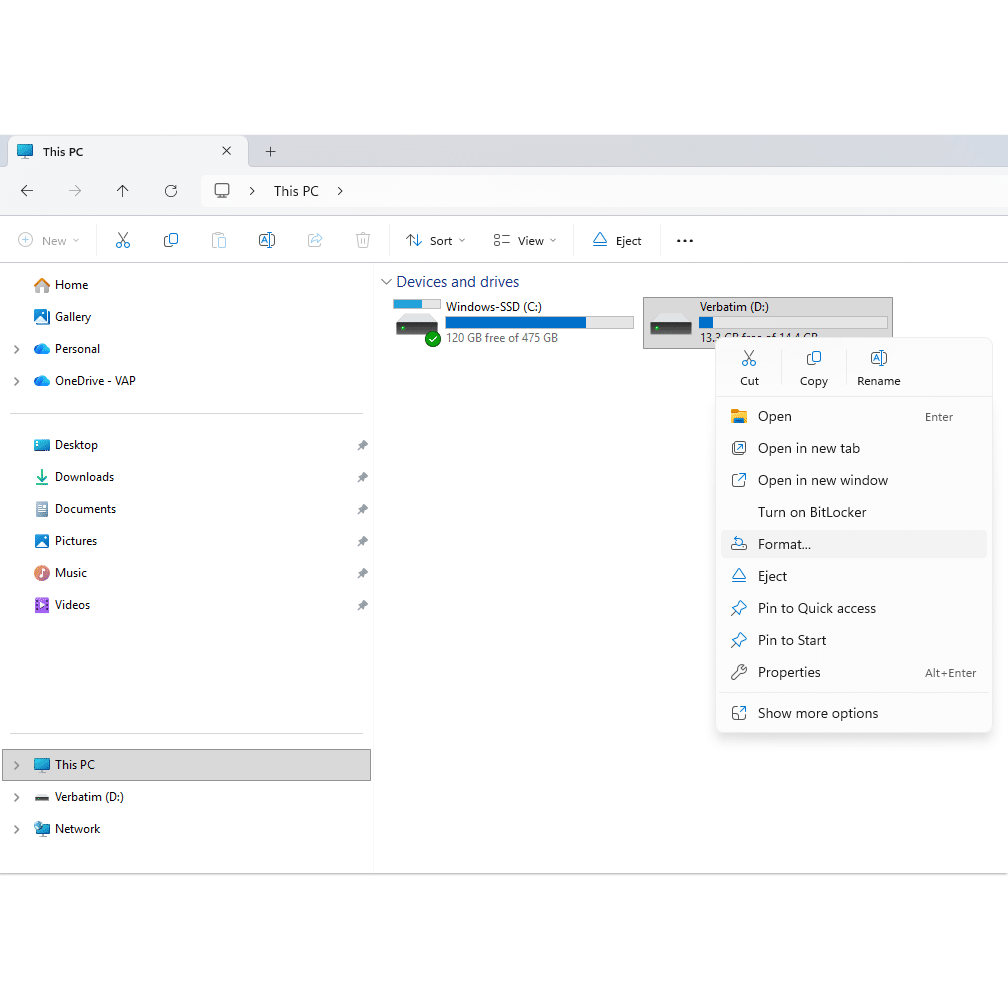Open Videos in the sidebar

[x=62, y=605]
